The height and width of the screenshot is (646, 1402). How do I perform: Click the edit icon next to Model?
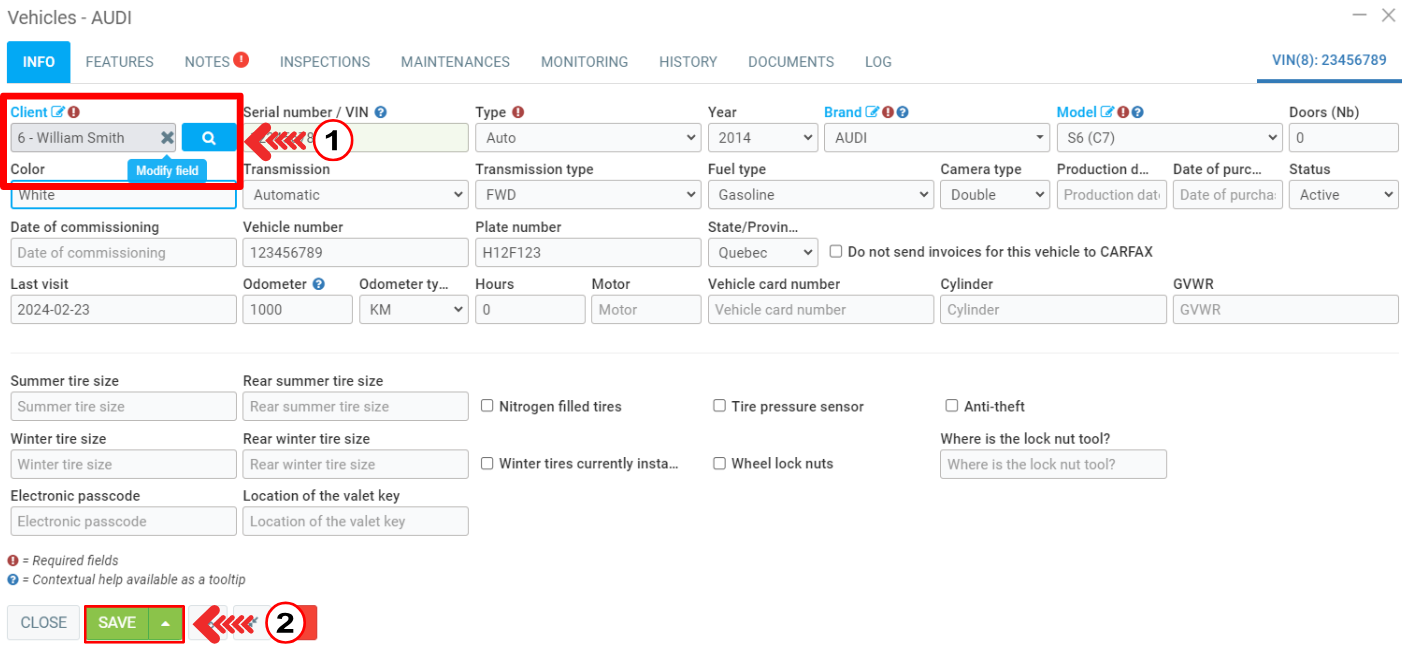pos(1107,112)
